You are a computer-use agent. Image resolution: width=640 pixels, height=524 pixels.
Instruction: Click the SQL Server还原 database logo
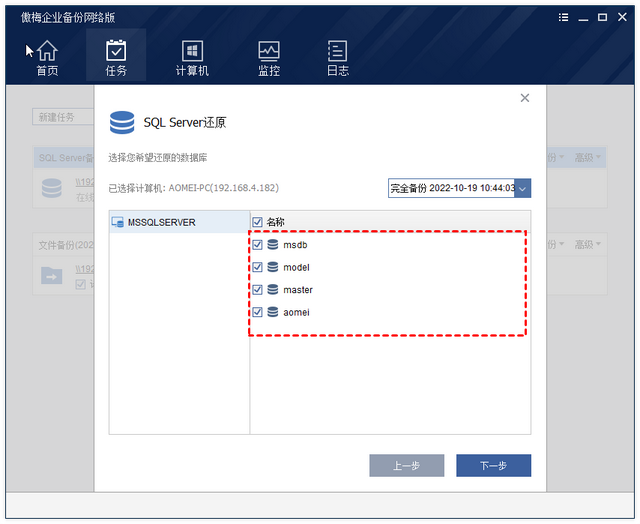tap(122, 122)
